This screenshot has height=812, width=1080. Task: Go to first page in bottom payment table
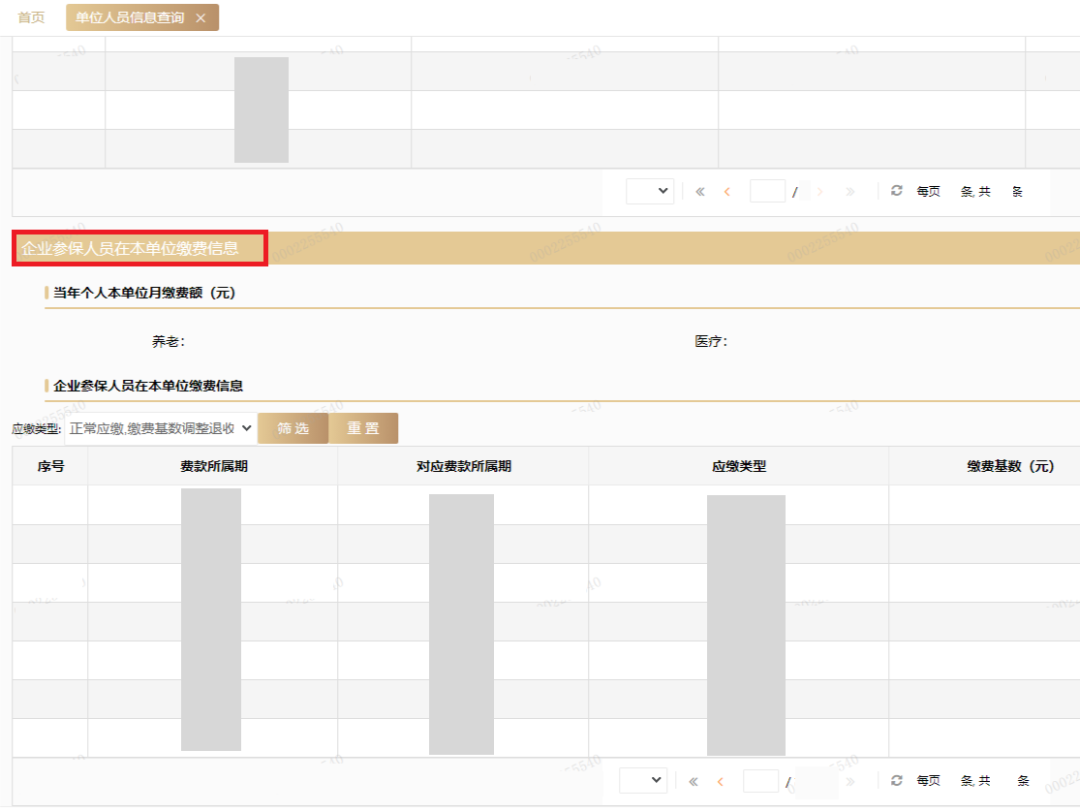pos(693,781)
